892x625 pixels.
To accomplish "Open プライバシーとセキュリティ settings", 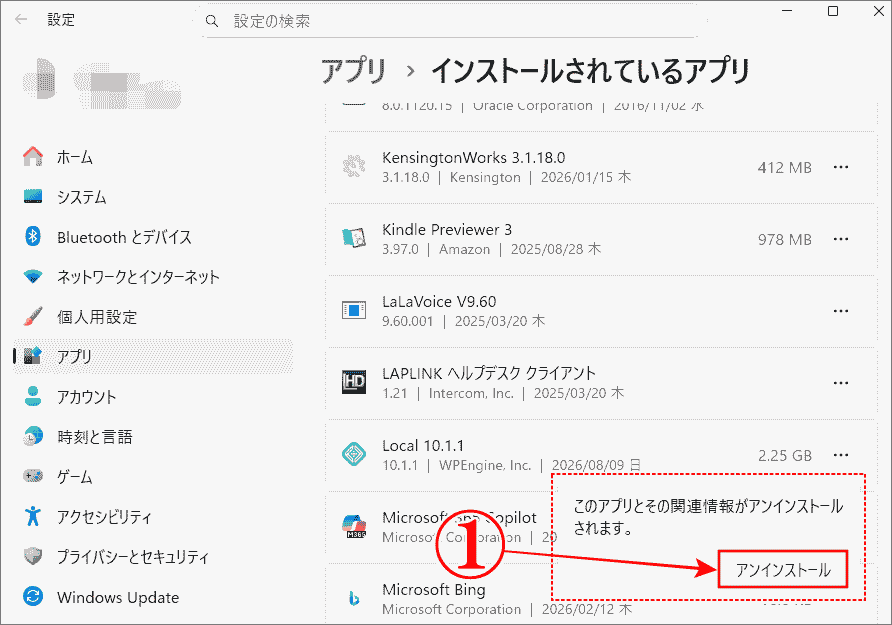I will point(152,557).
